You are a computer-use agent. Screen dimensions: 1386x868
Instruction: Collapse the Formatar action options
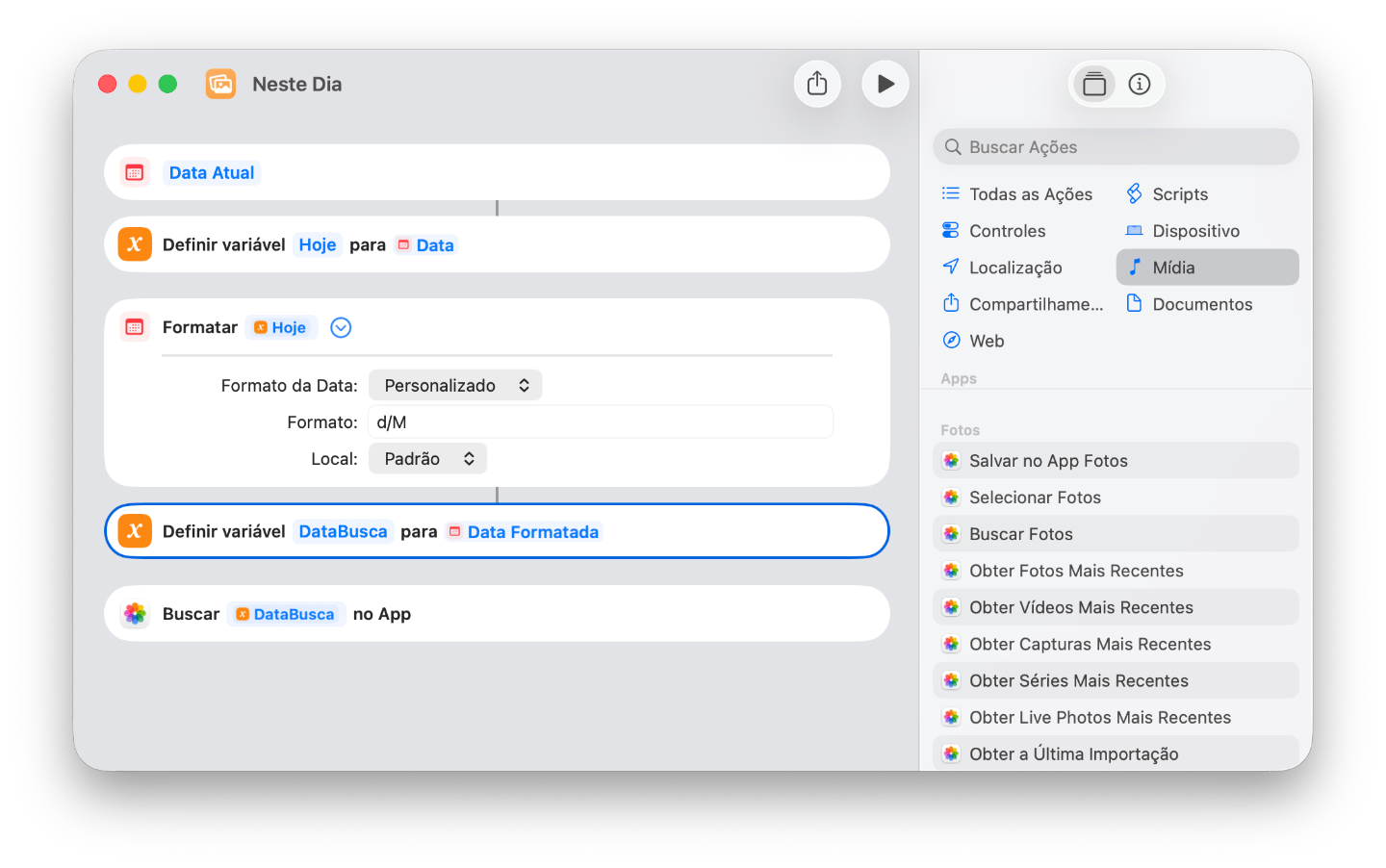point(341,327)
